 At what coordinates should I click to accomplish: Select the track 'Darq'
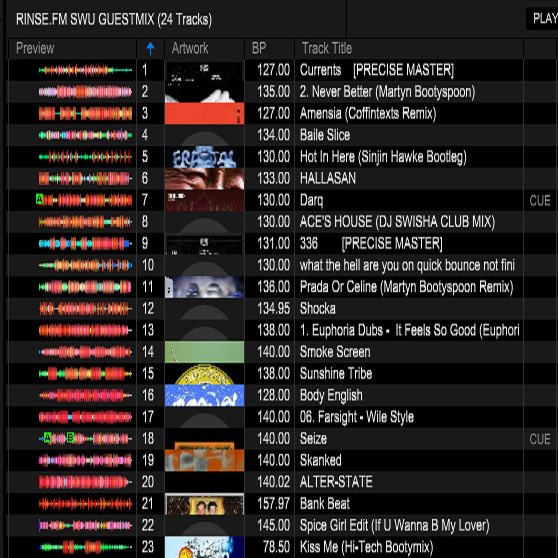311,200
